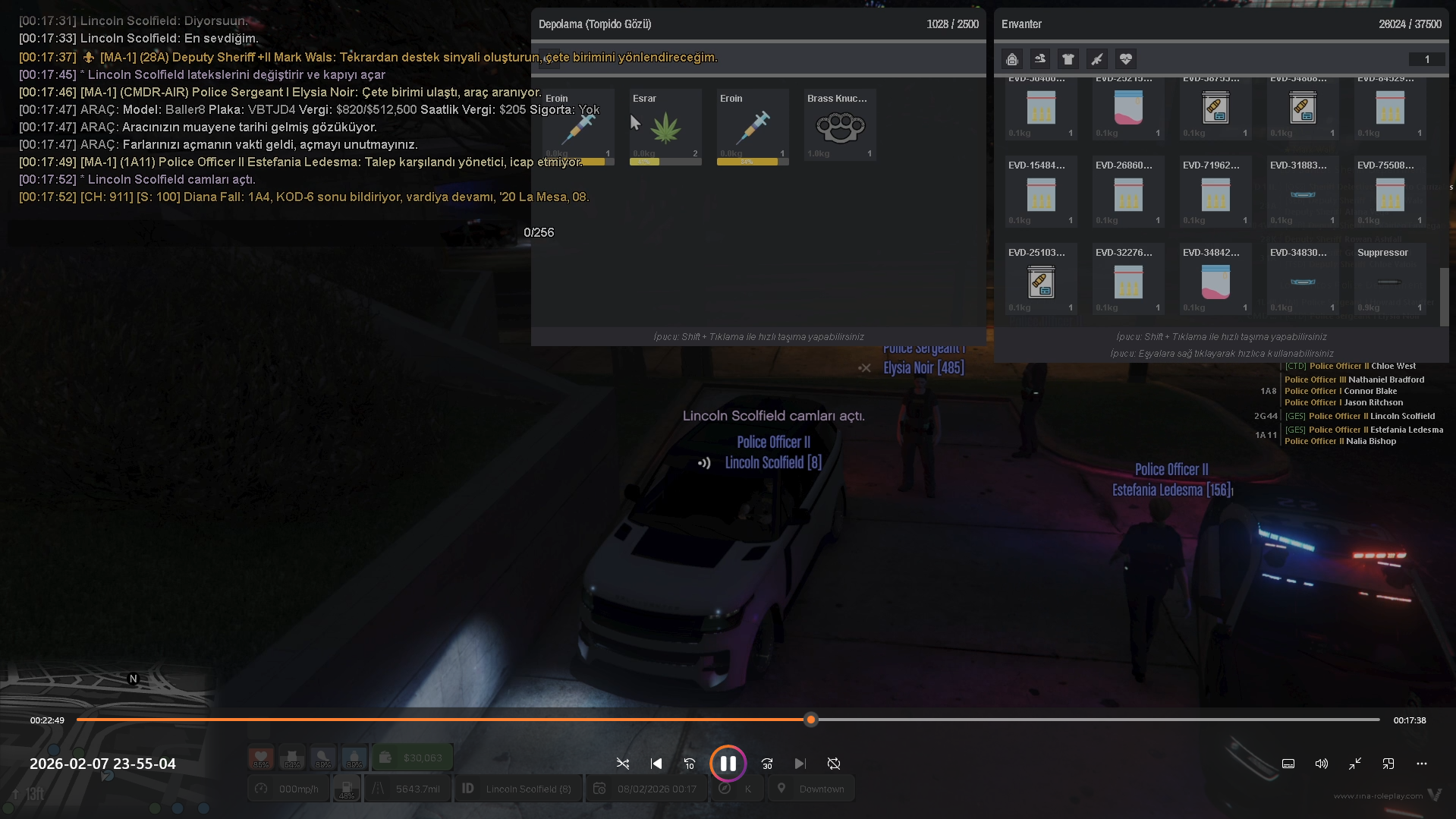Select the EVD-31883 evidence item
The width and height of the screenshot is (1456, 819).
tap(1303, 193)
